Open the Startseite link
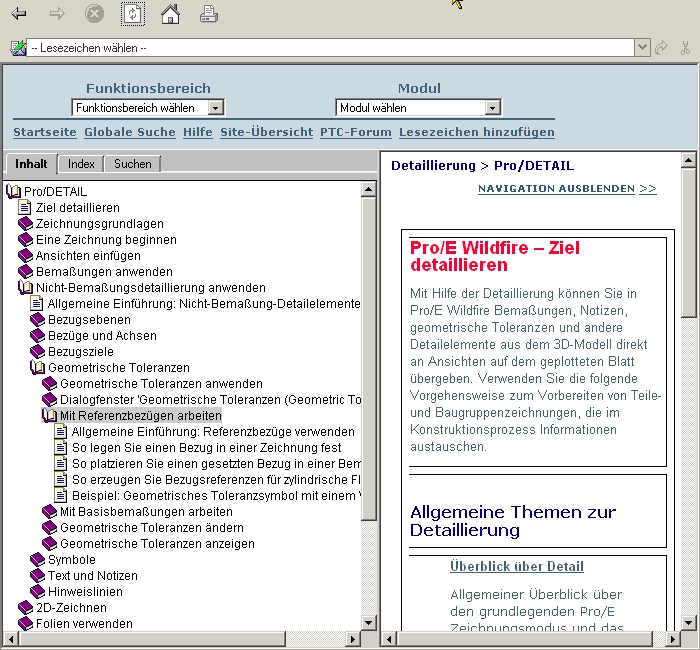The height and width of the screenshot is (650, 700). coord(45,132)
